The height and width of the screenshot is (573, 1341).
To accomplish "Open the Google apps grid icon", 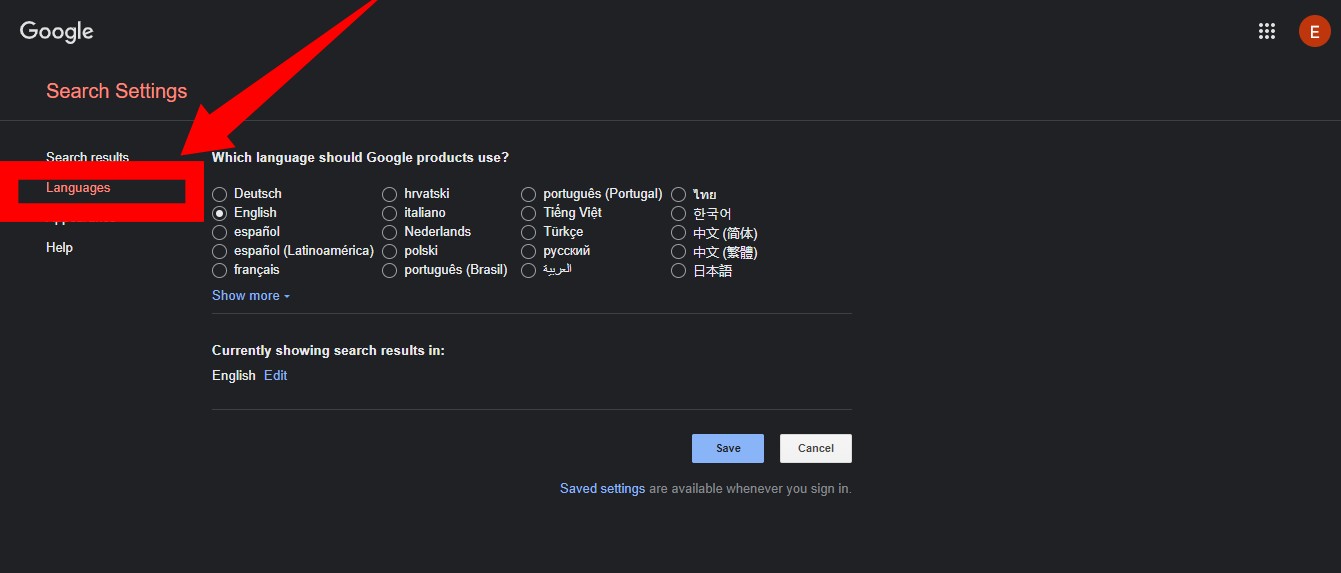I will click(x=1267, y=31).
